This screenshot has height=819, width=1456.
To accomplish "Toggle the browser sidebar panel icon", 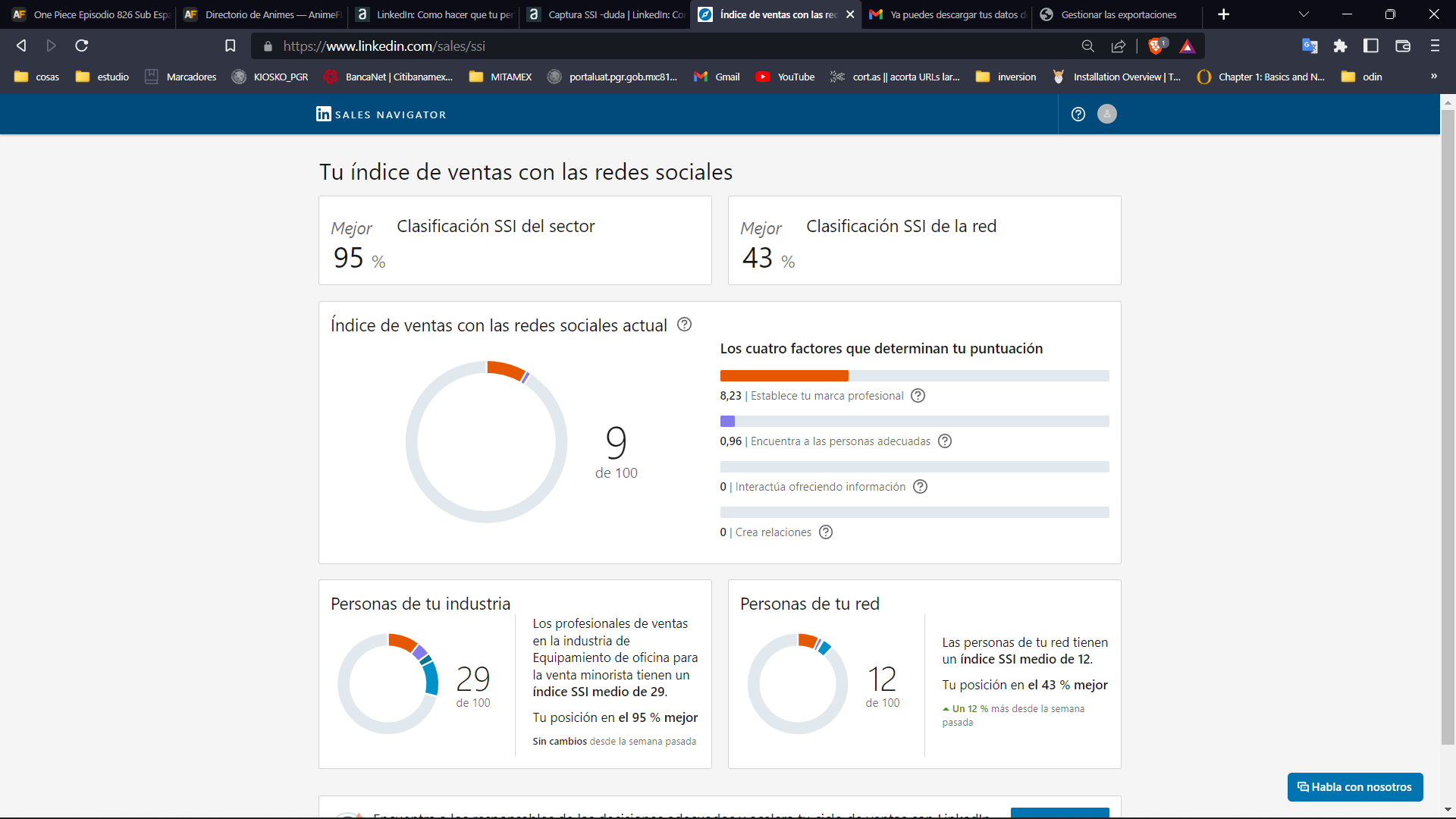I will (x=1371, y=46).
